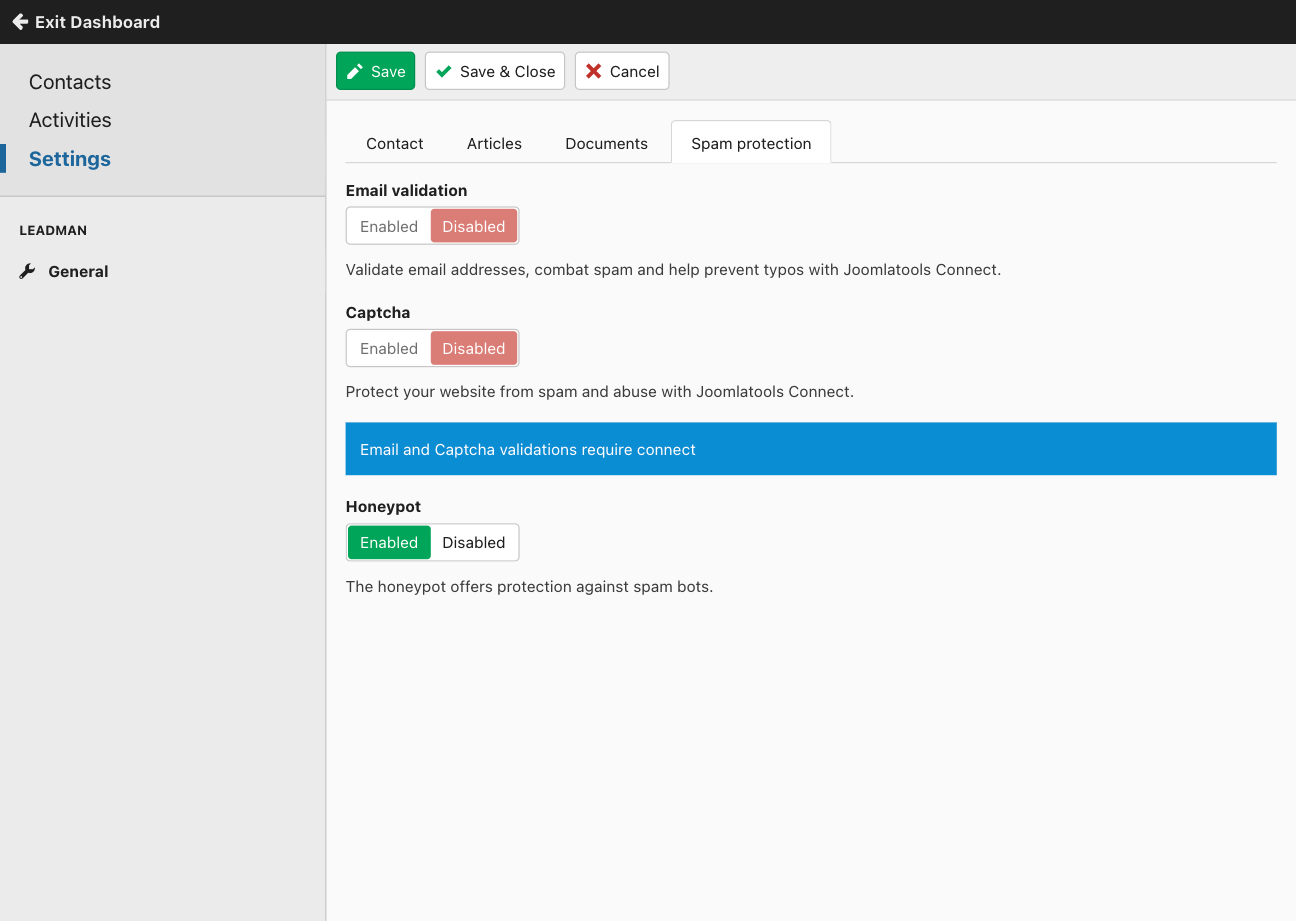The height and width of the screenshot is (921, 1296).
Task: Go to the Documents tab
Action: (606, 143)
